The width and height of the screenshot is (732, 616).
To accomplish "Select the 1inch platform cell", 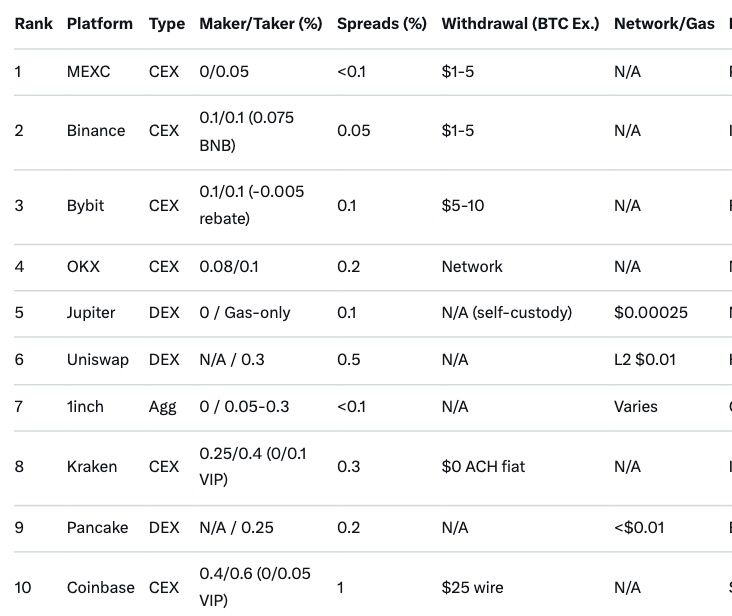I will (x=85, y=407).
